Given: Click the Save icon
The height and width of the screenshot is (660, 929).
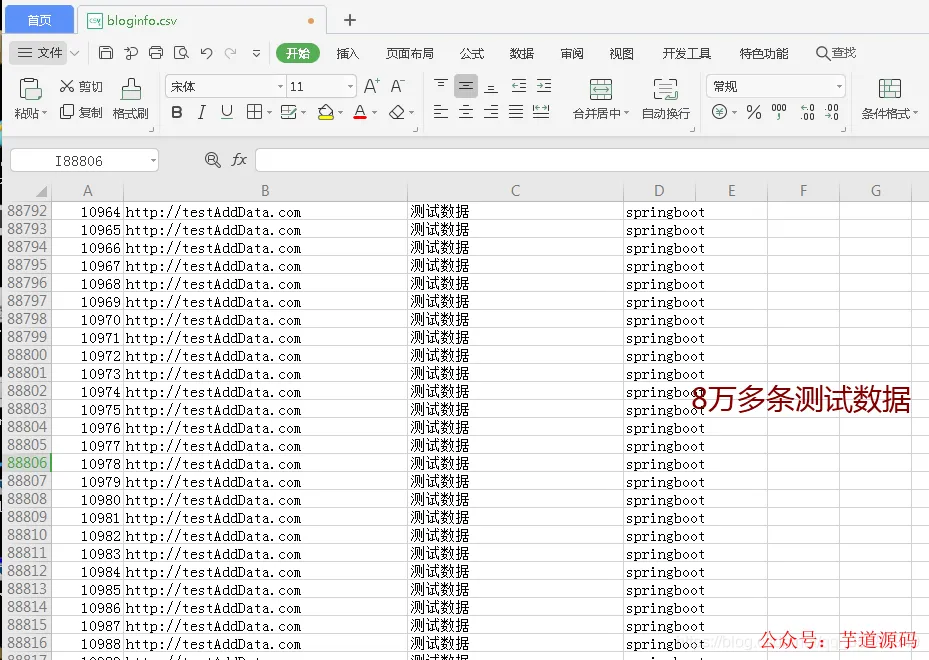Looking at the screenshot, I should tap(106, 53).
